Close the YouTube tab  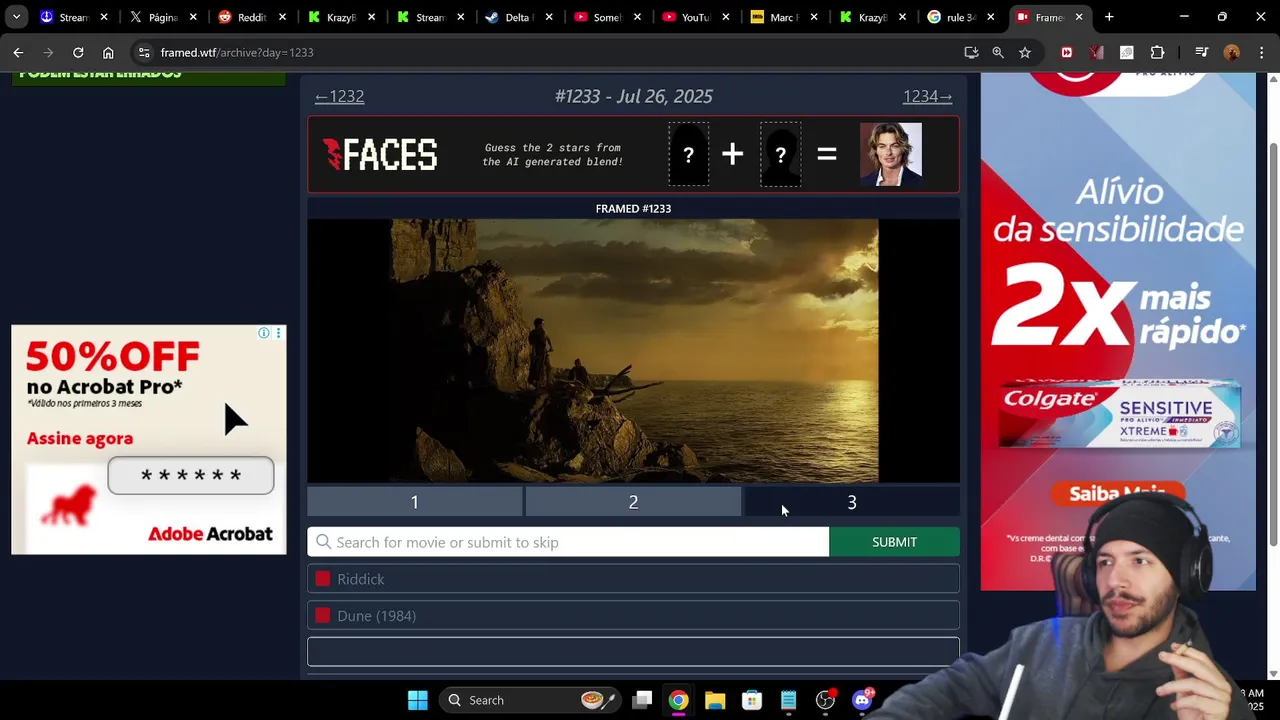pos(726,17)
